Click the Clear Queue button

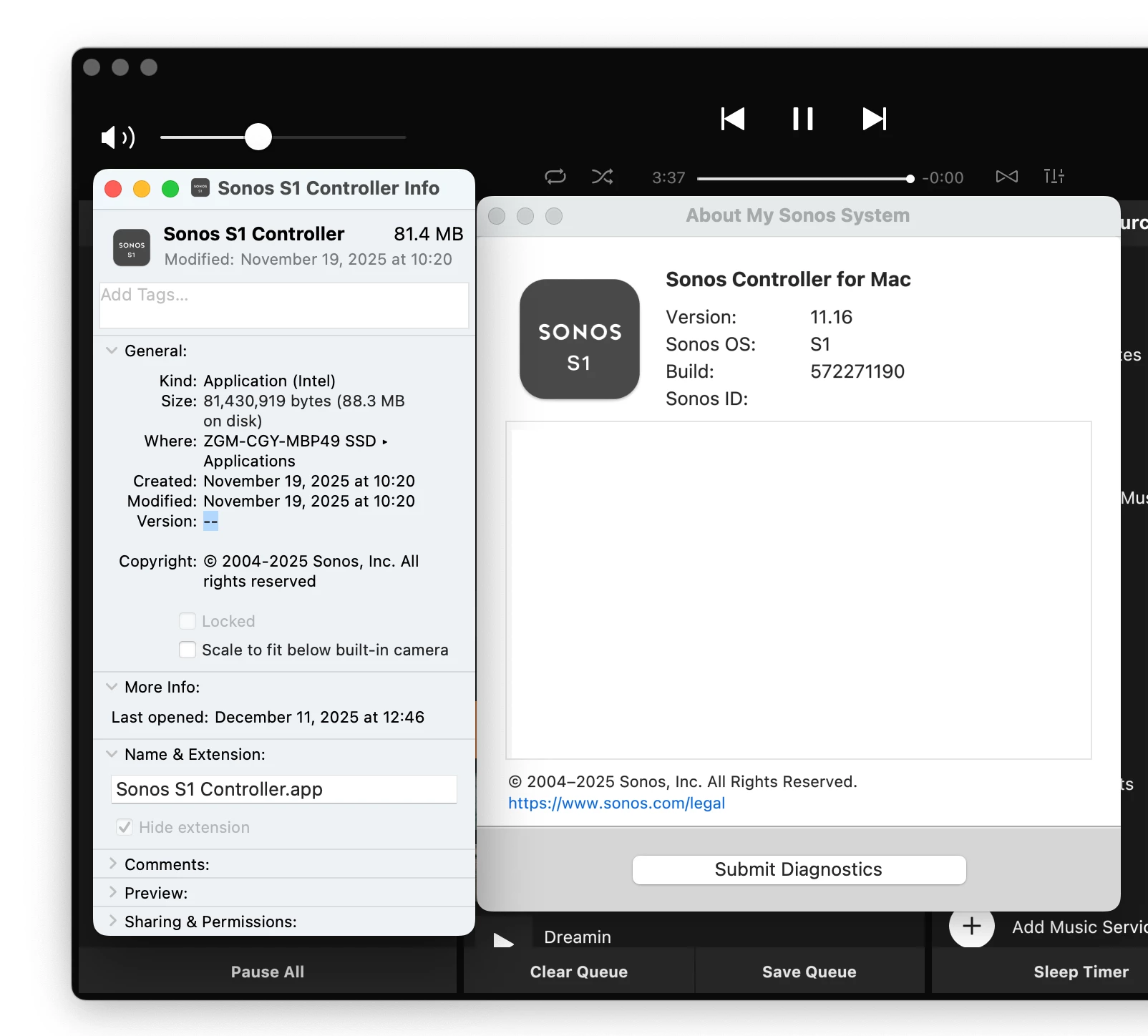click(579, 972)
